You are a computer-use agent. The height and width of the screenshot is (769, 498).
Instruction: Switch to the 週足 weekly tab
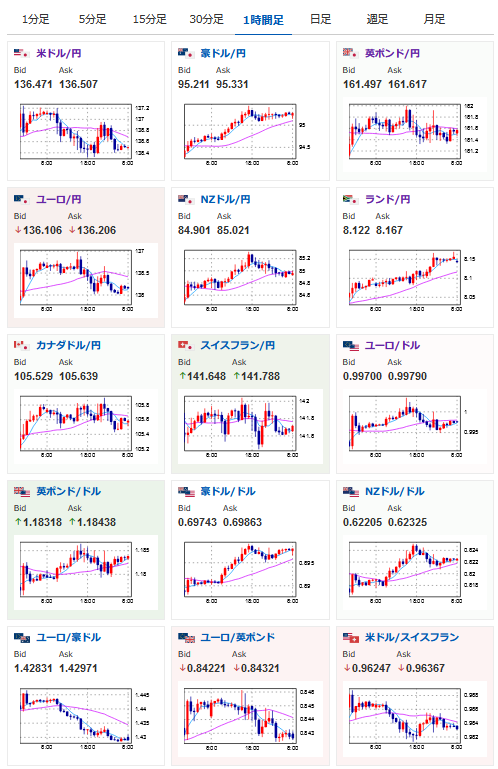377,20
